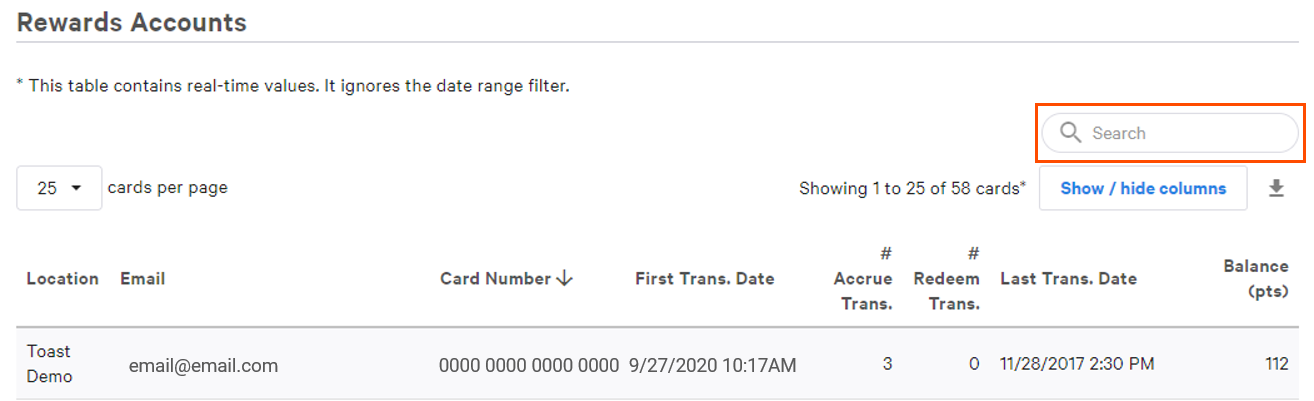Select the 9/27/2020 10:17AM date cell

click(712, 366)
